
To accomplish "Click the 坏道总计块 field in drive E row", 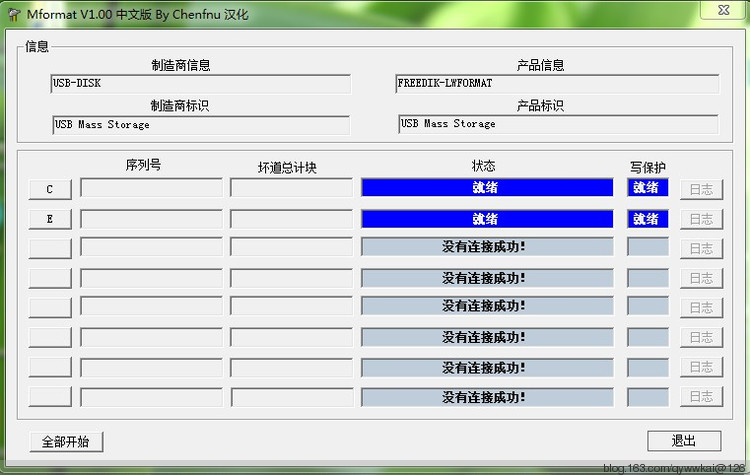I will point(291,219).
